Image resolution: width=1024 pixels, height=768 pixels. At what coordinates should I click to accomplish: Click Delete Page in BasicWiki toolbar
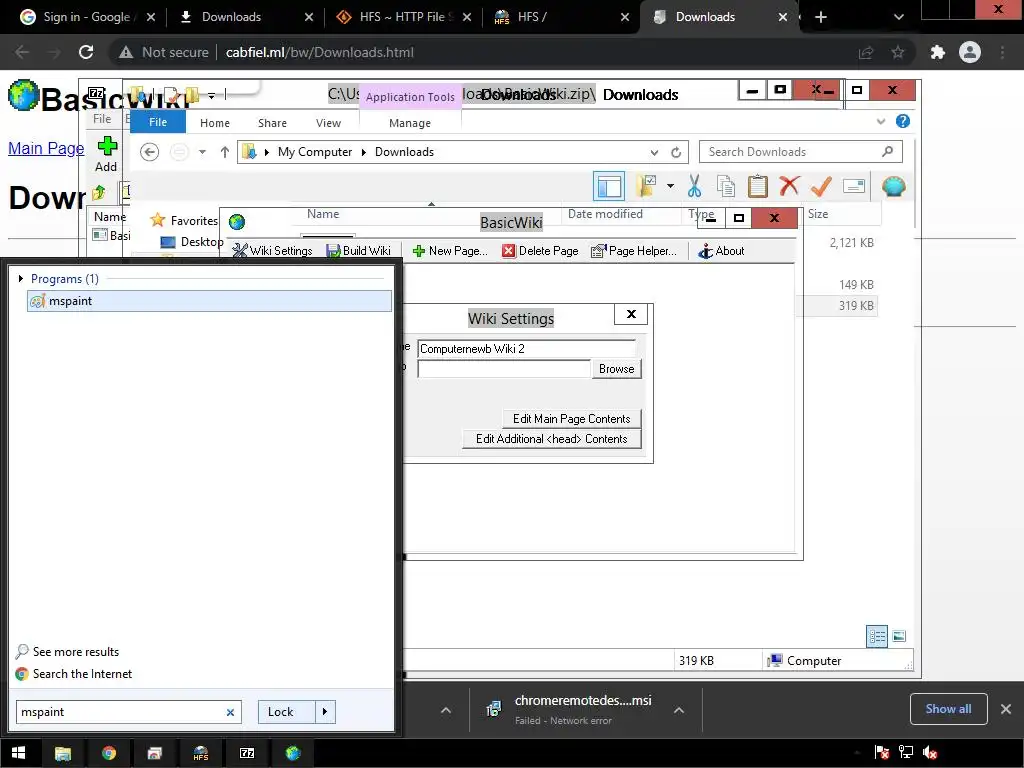pos(541,251)
